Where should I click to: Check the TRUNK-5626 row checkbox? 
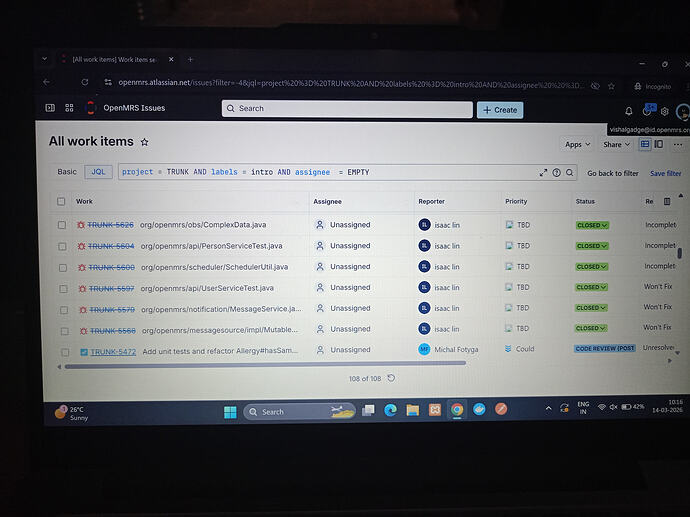(x=62, y=225)
